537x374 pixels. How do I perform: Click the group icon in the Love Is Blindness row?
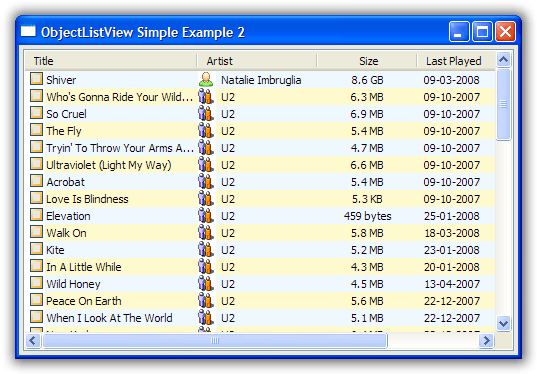(206, 199)
